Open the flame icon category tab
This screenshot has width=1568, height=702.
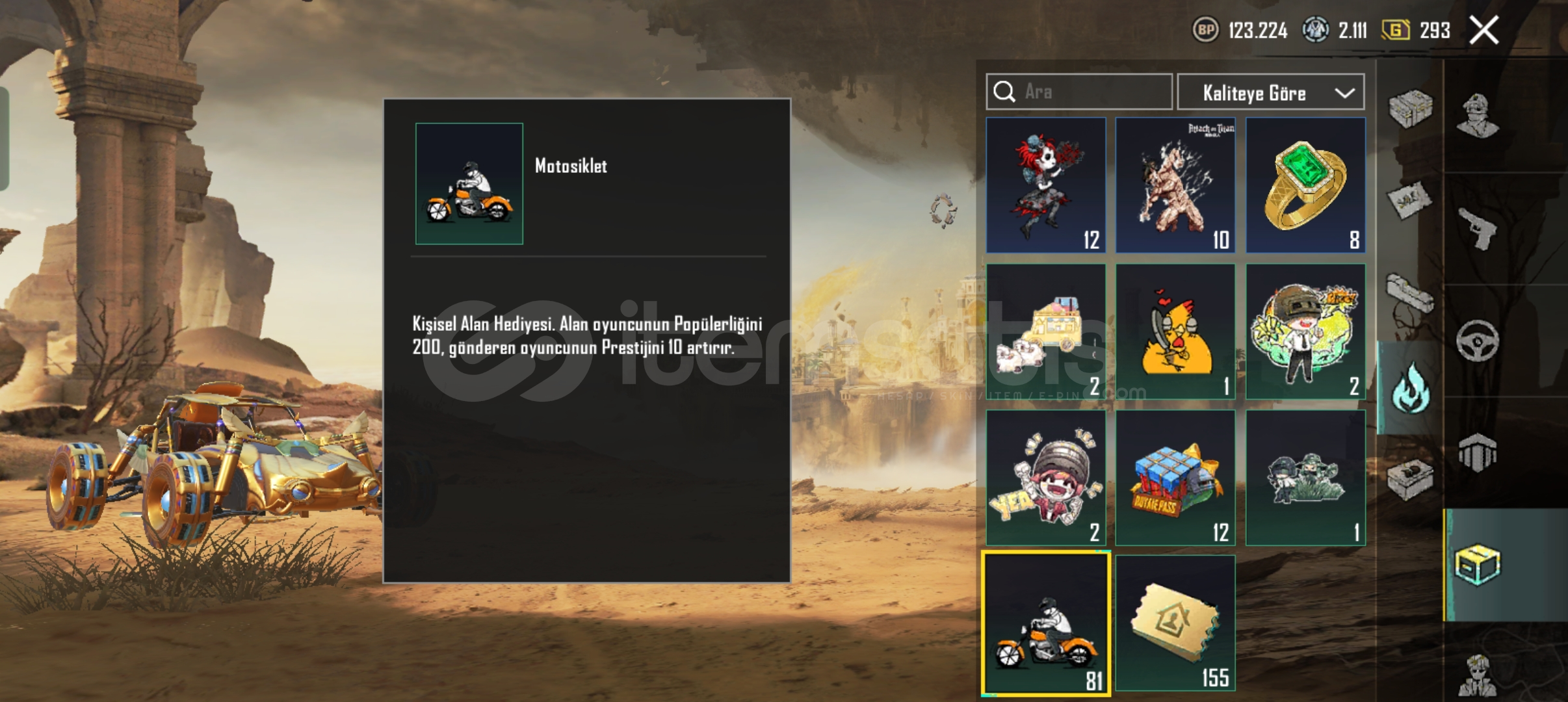coord(1409,387)
